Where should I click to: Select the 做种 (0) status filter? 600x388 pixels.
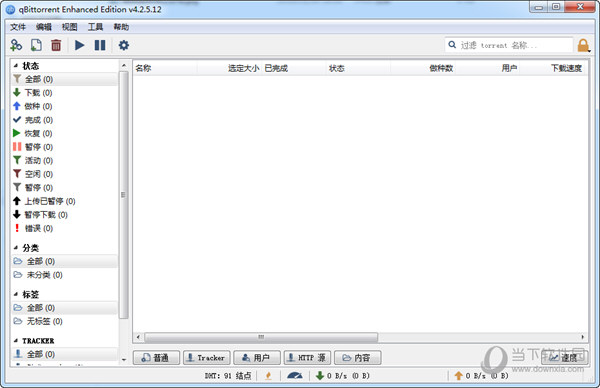pos(64,106)
